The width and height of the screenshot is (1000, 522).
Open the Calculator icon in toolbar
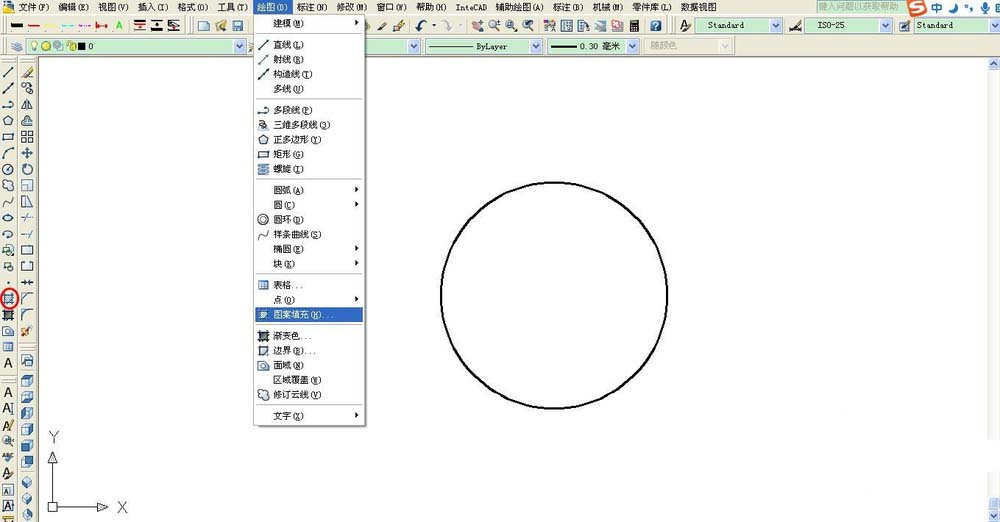pyautogui.click(x=634, y=26)
